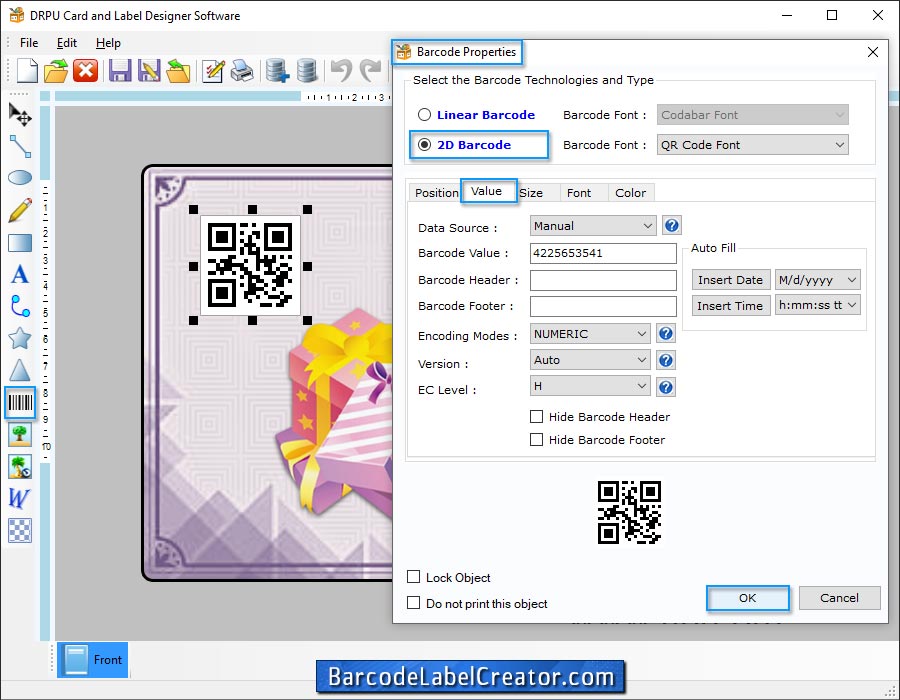Click the red X delete toolbar icon
The image size is (900, 700).
coord(86,71)
